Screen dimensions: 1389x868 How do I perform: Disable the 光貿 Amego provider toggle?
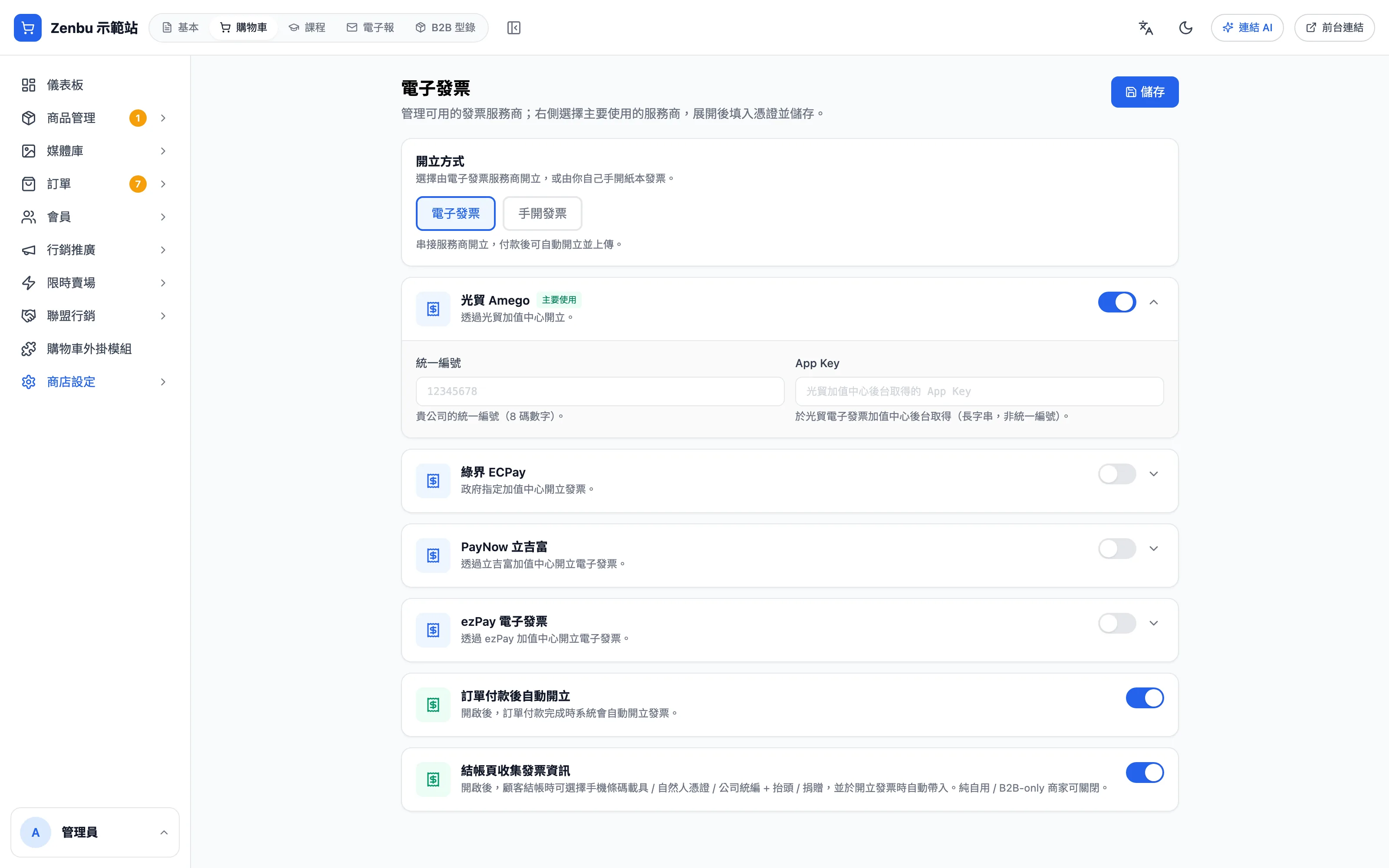click(x=1116, y=302)
